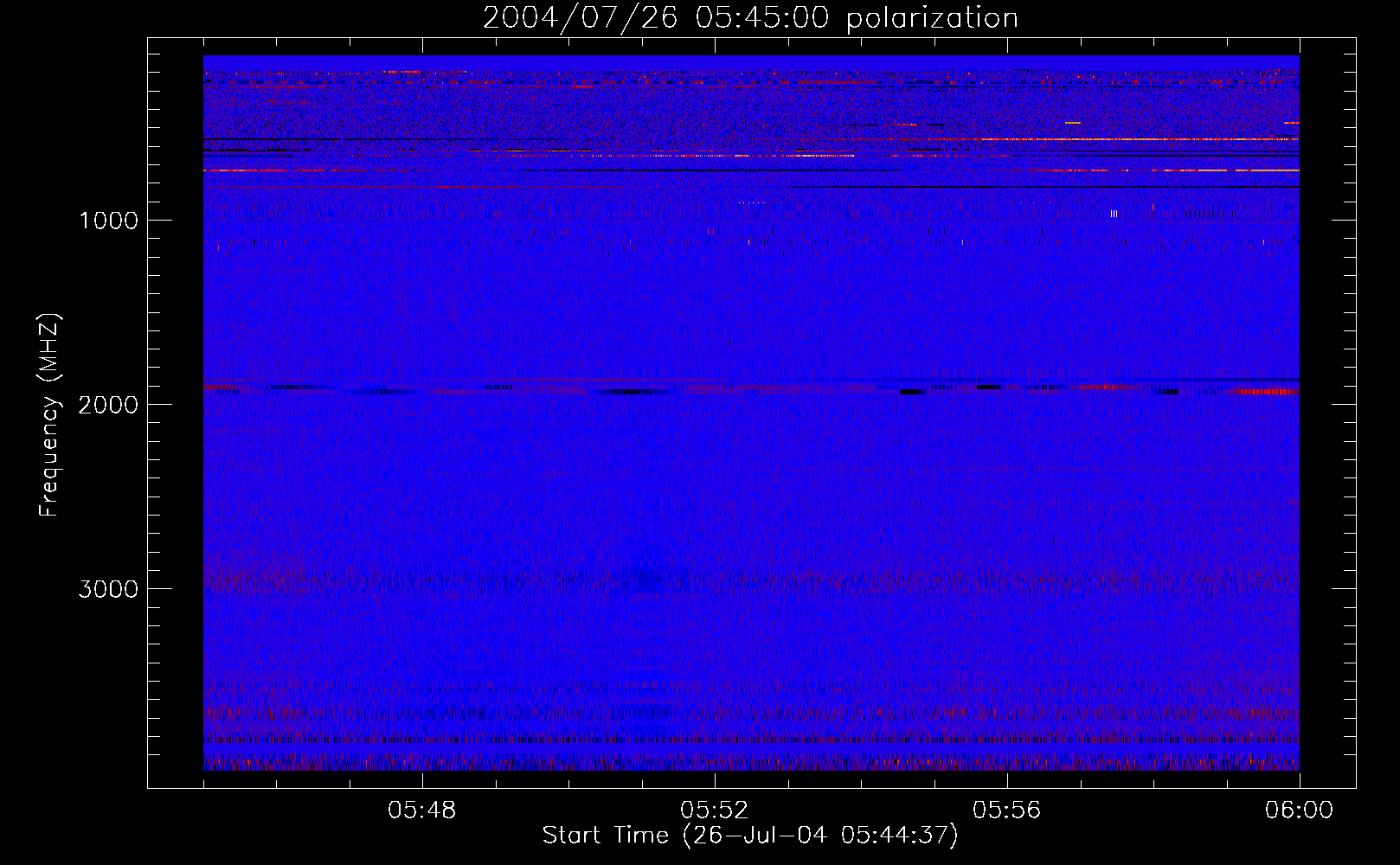The height and width of the screenshot is (865, 1400).
Task: Click the 05:56 time tick label
Action: tap(1007, 811)
